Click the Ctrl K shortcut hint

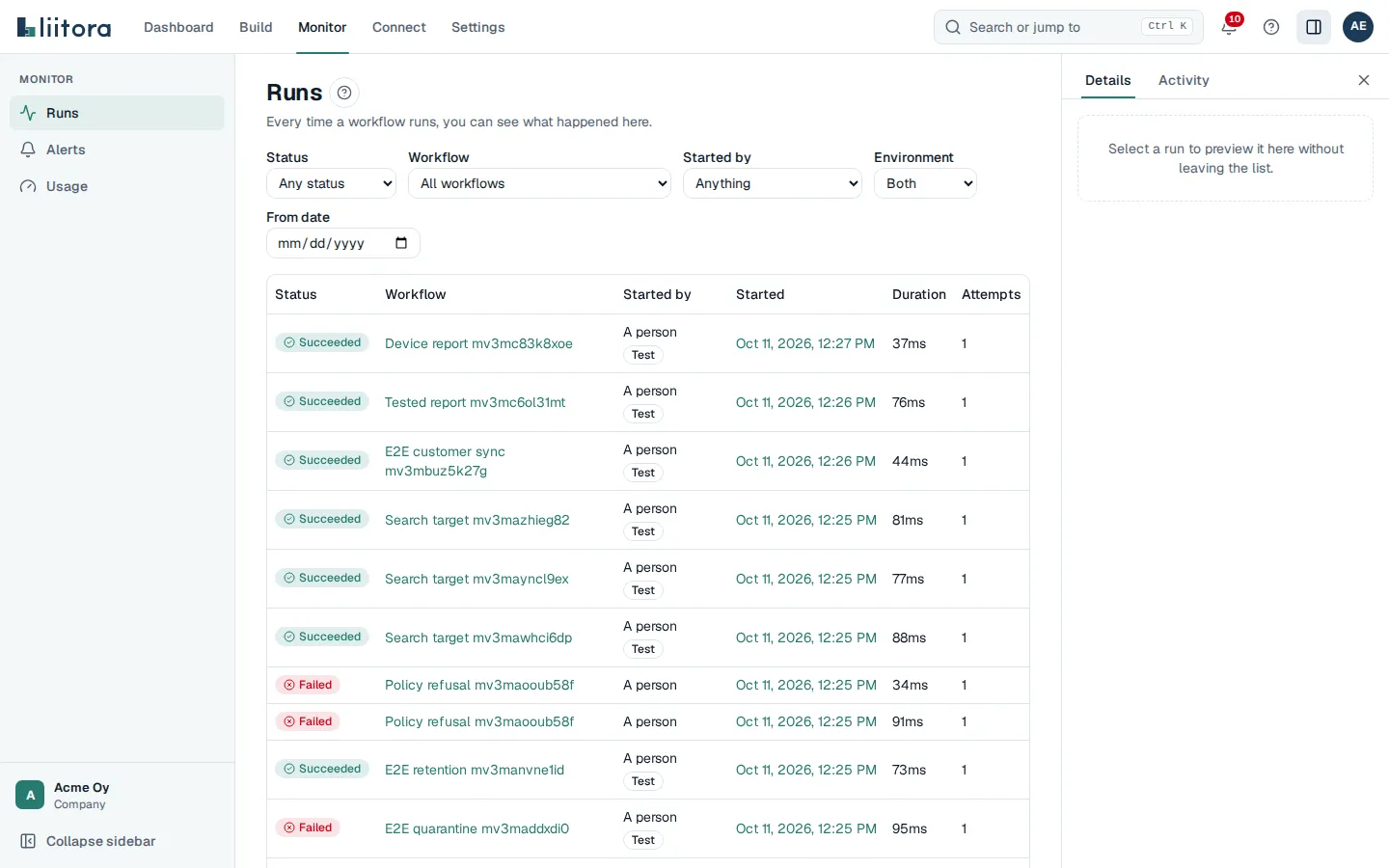click(x=1167, y=26)
